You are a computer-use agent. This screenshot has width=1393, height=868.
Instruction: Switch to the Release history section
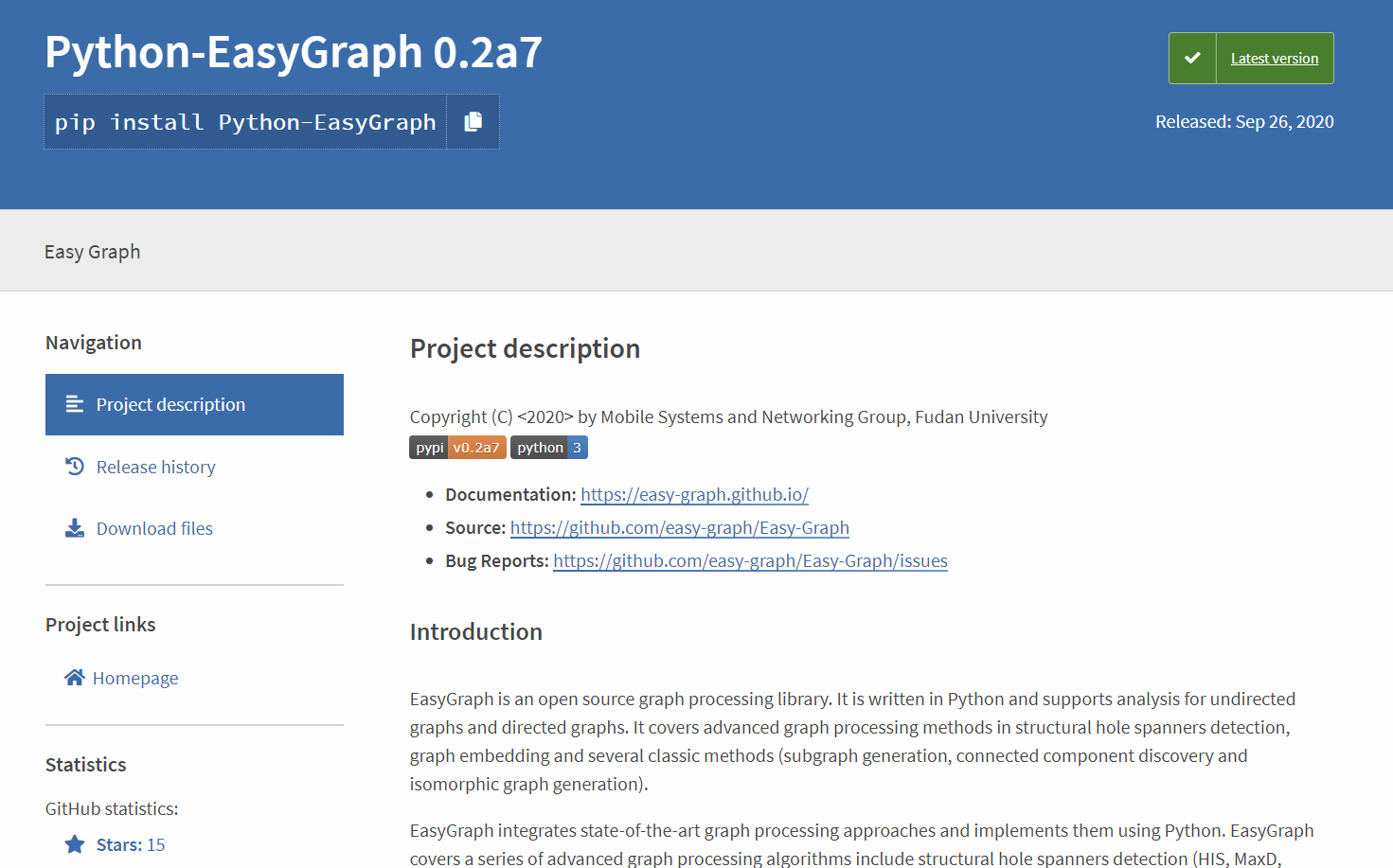pos(155,466)
